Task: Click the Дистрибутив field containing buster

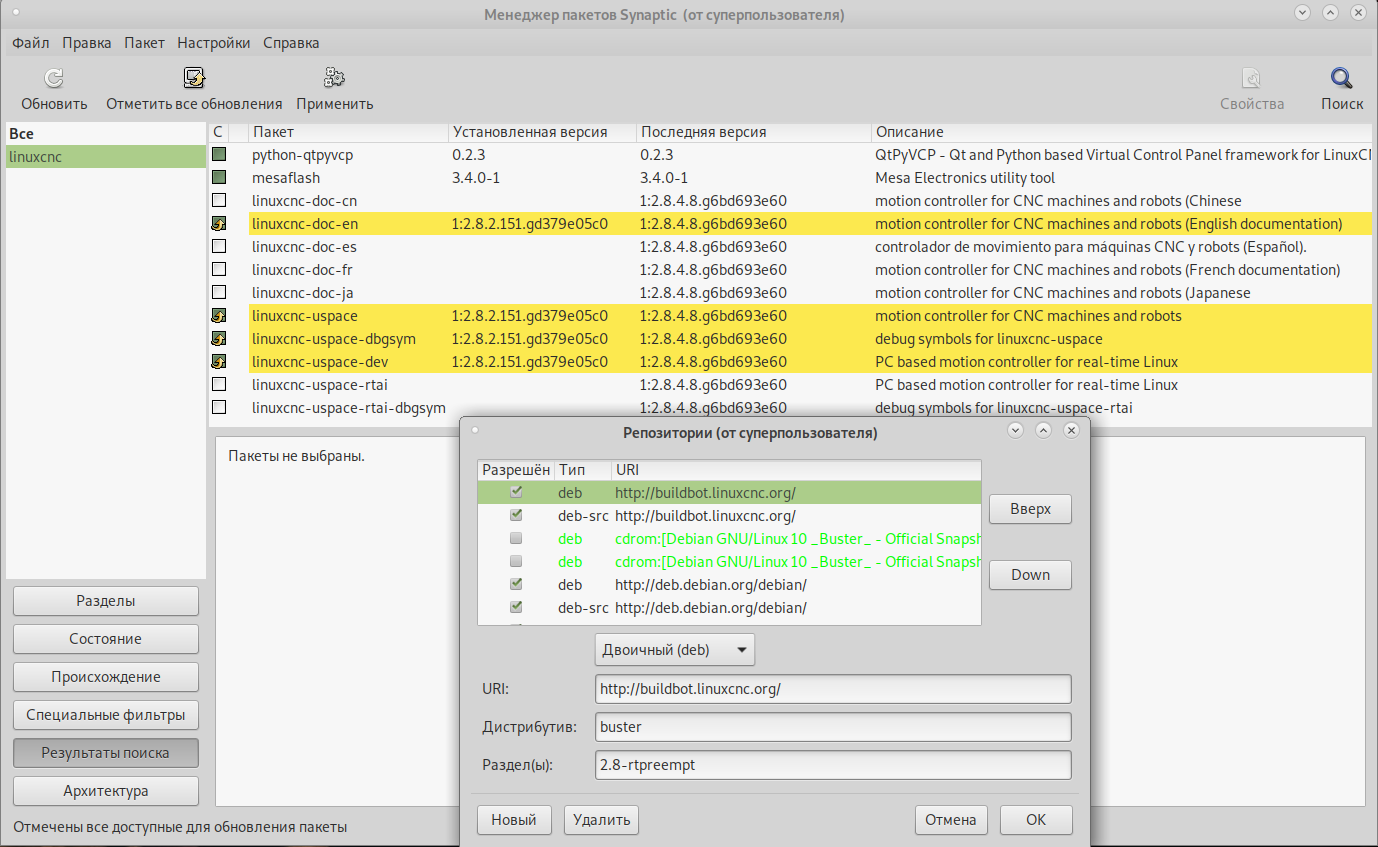Action: (x=833, y=727)
